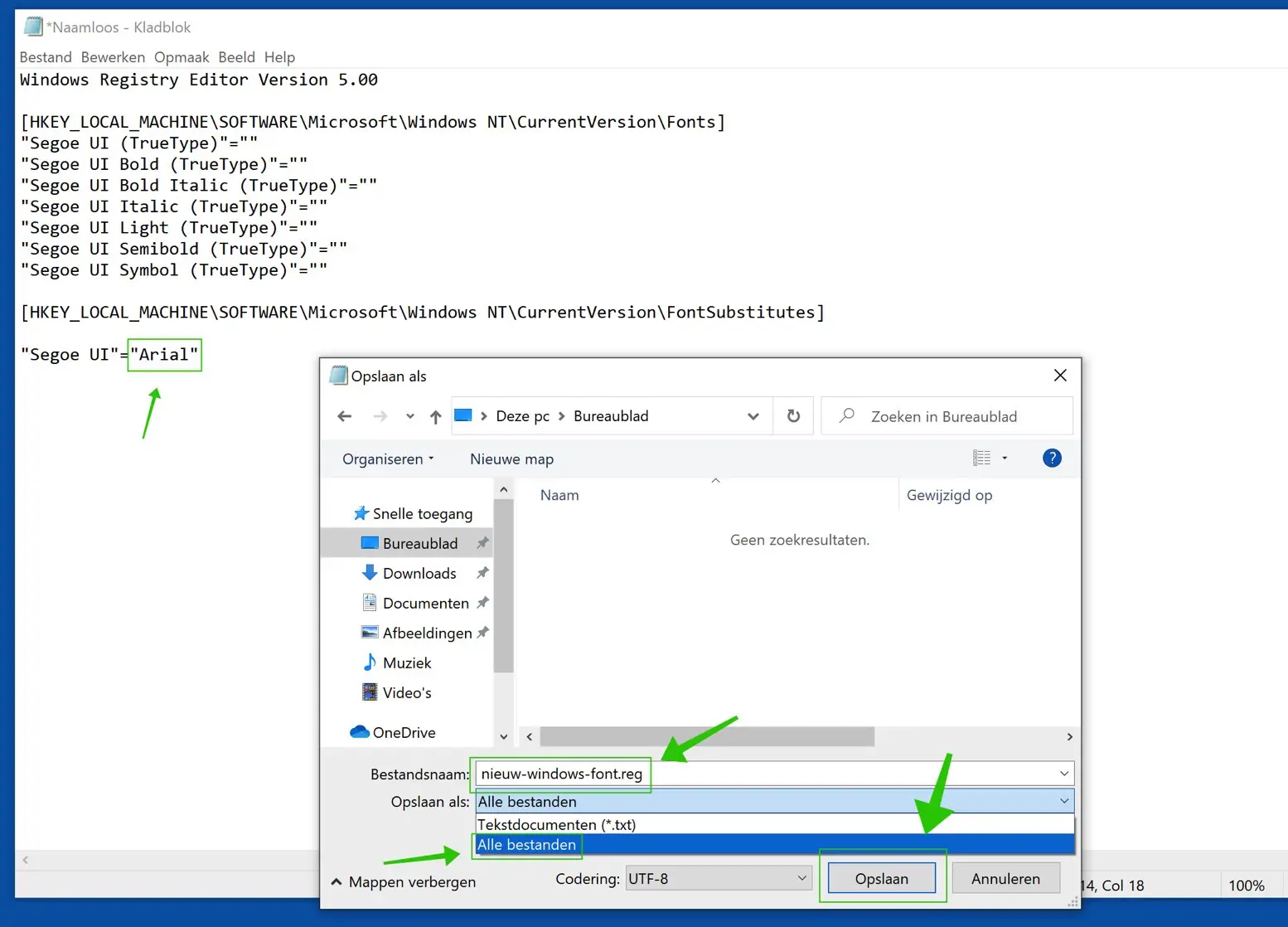Click the Annuleren button

coord(1005,878)
